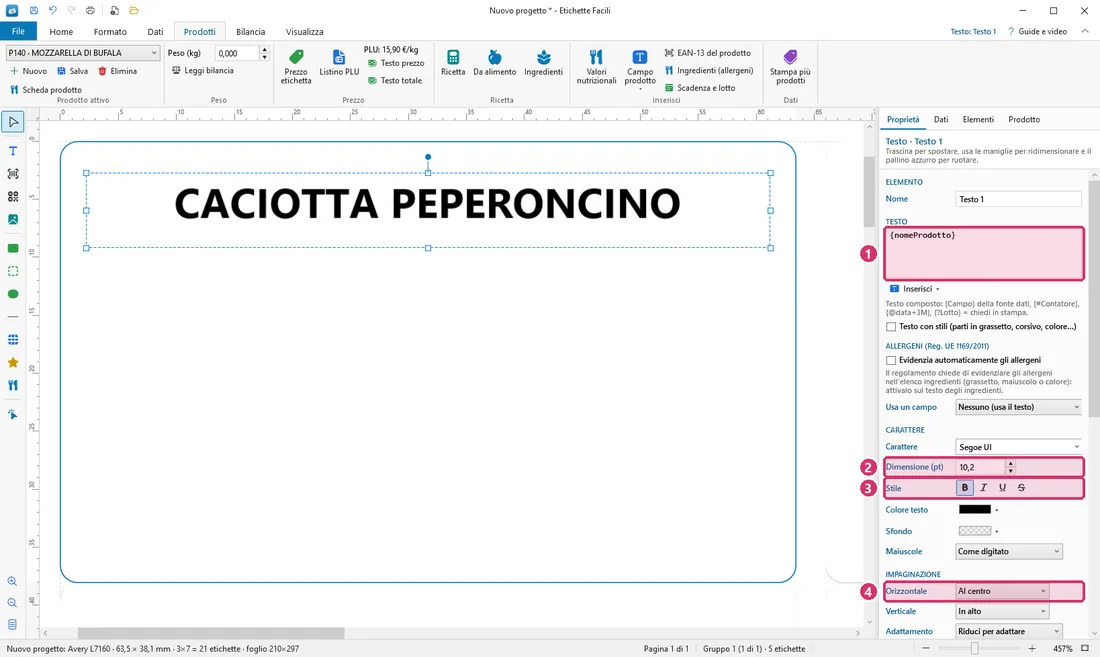Image resolution: width=1100 pixels, height=657 pixels.
Task: Choose the Text tool in left toolbar
Action: [13, 151]
